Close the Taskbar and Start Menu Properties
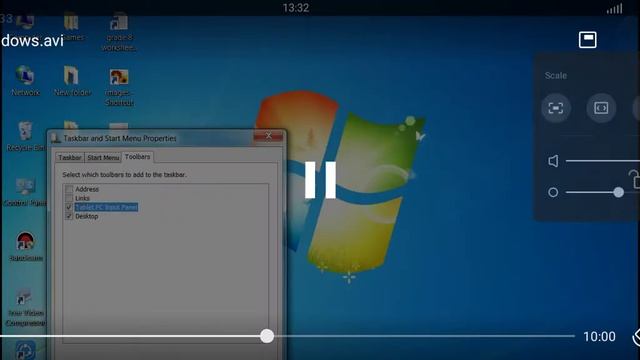 tap(268, 136)
